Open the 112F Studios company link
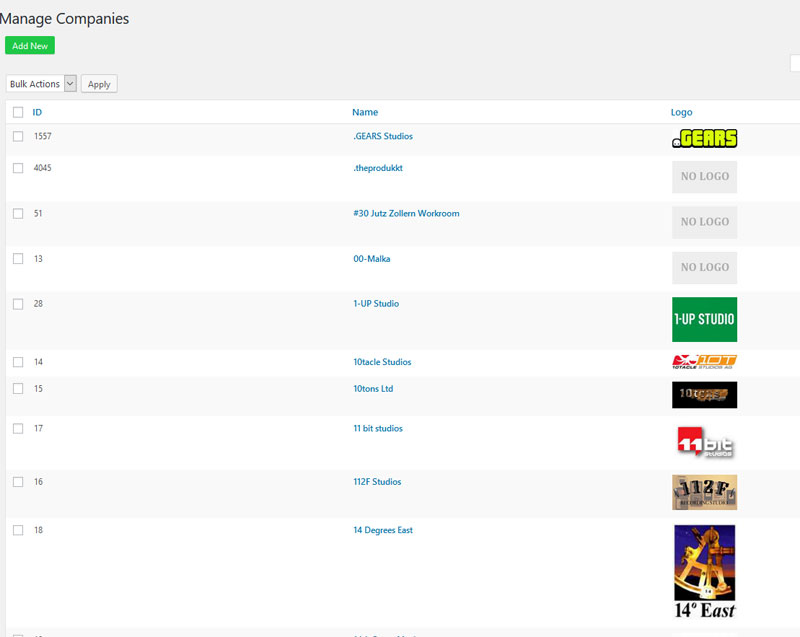This screenshot has width=800, height=637. pyautogui.click(x=377, y=481)
